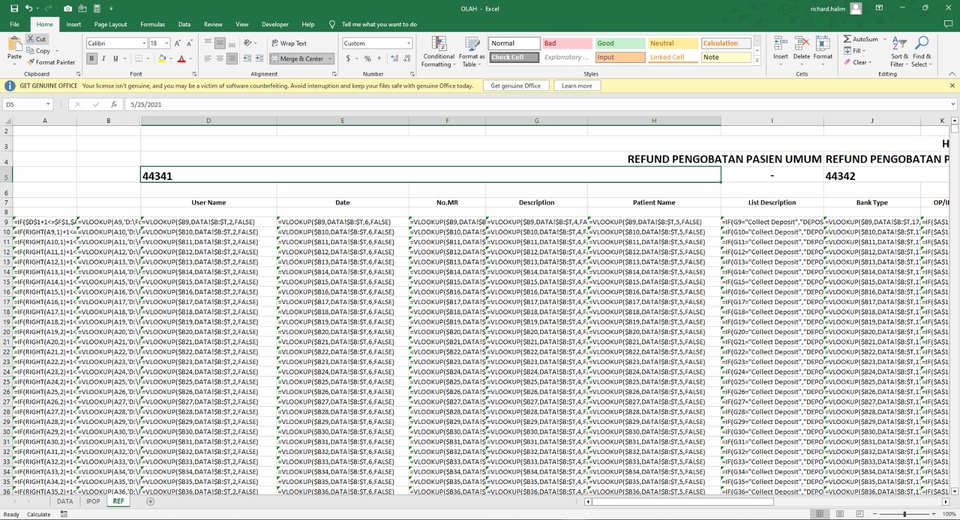Image resolution: width=960 pixels, height=520 pixels.
Task: Open the font name Calibri dropdown
Action: click(x=144, y=43)
